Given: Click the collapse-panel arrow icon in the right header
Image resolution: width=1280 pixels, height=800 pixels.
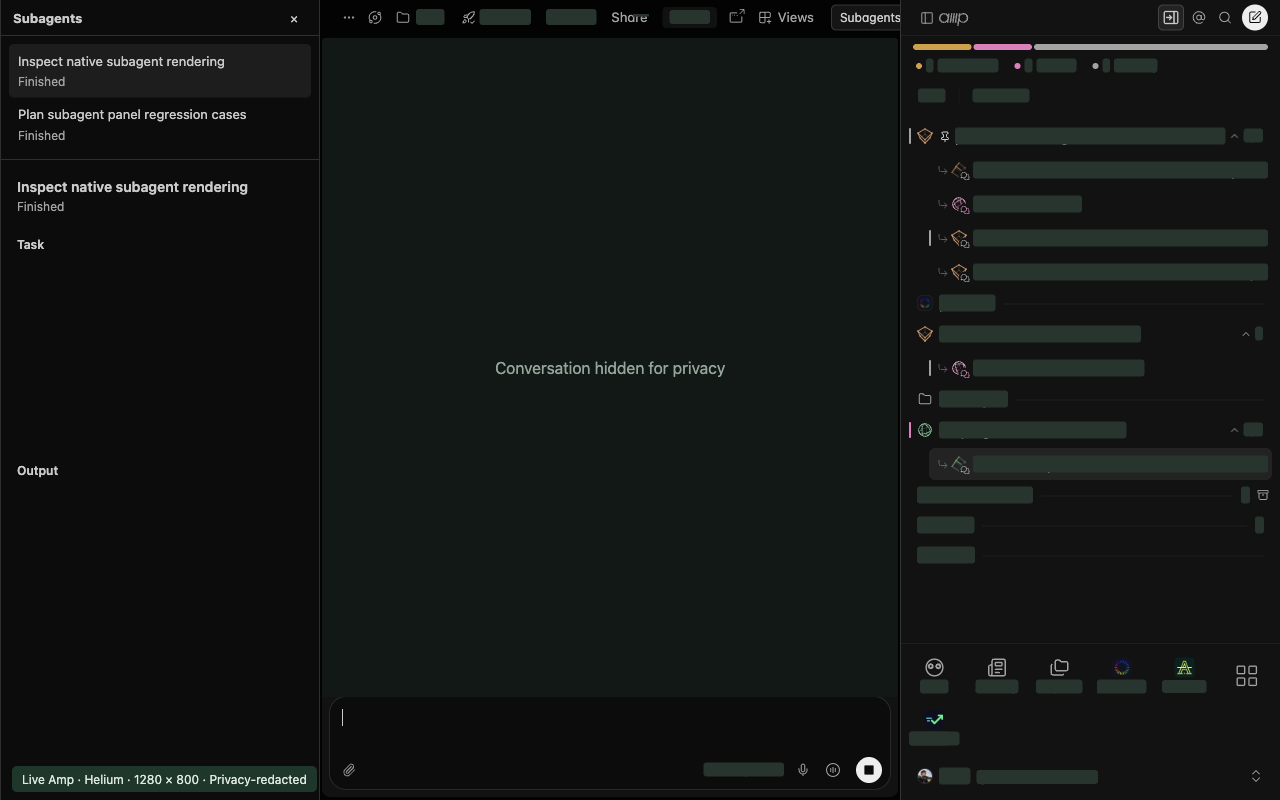Looking at the screenshot, I should click(1170, 17).
